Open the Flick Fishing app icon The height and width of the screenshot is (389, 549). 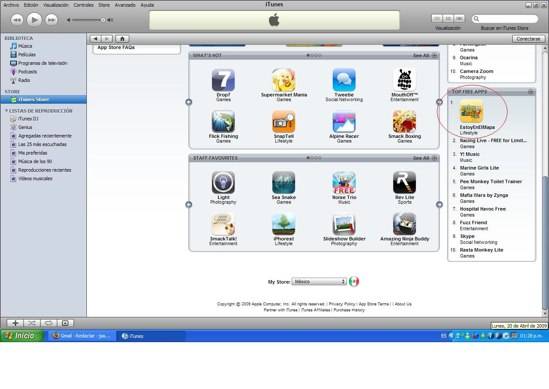tap(223, 121)
